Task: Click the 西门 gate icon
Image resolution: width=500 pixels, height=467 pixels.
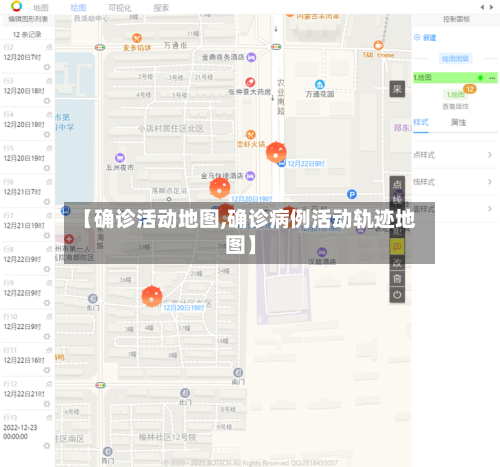Action: pyautogui.click(x=107, y=452)
